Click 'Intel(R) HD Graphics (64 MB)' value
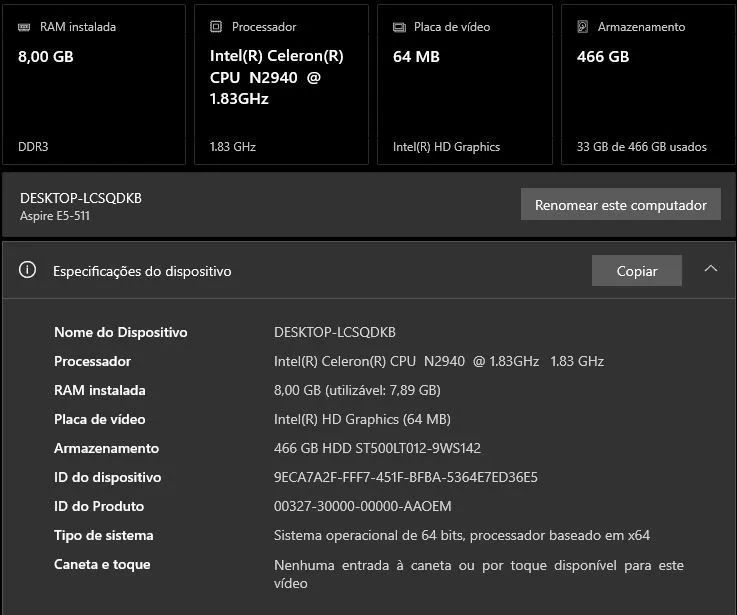The height and width of the screenshot is (615, 737). [362, 419]
